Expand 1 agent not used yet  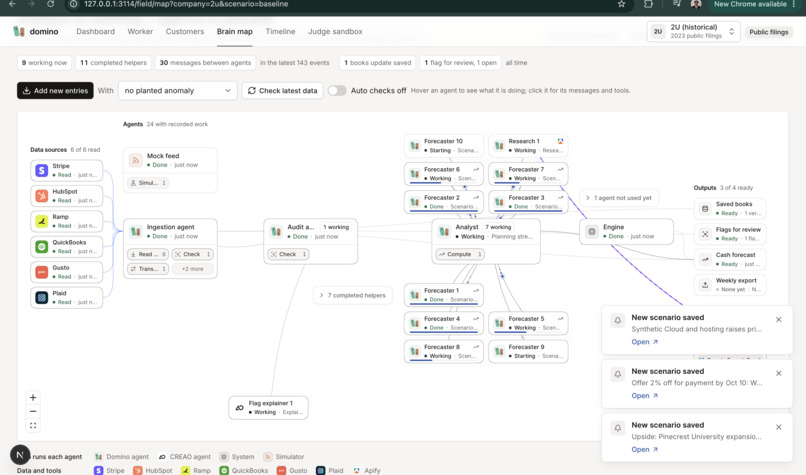tap(619, 198)
